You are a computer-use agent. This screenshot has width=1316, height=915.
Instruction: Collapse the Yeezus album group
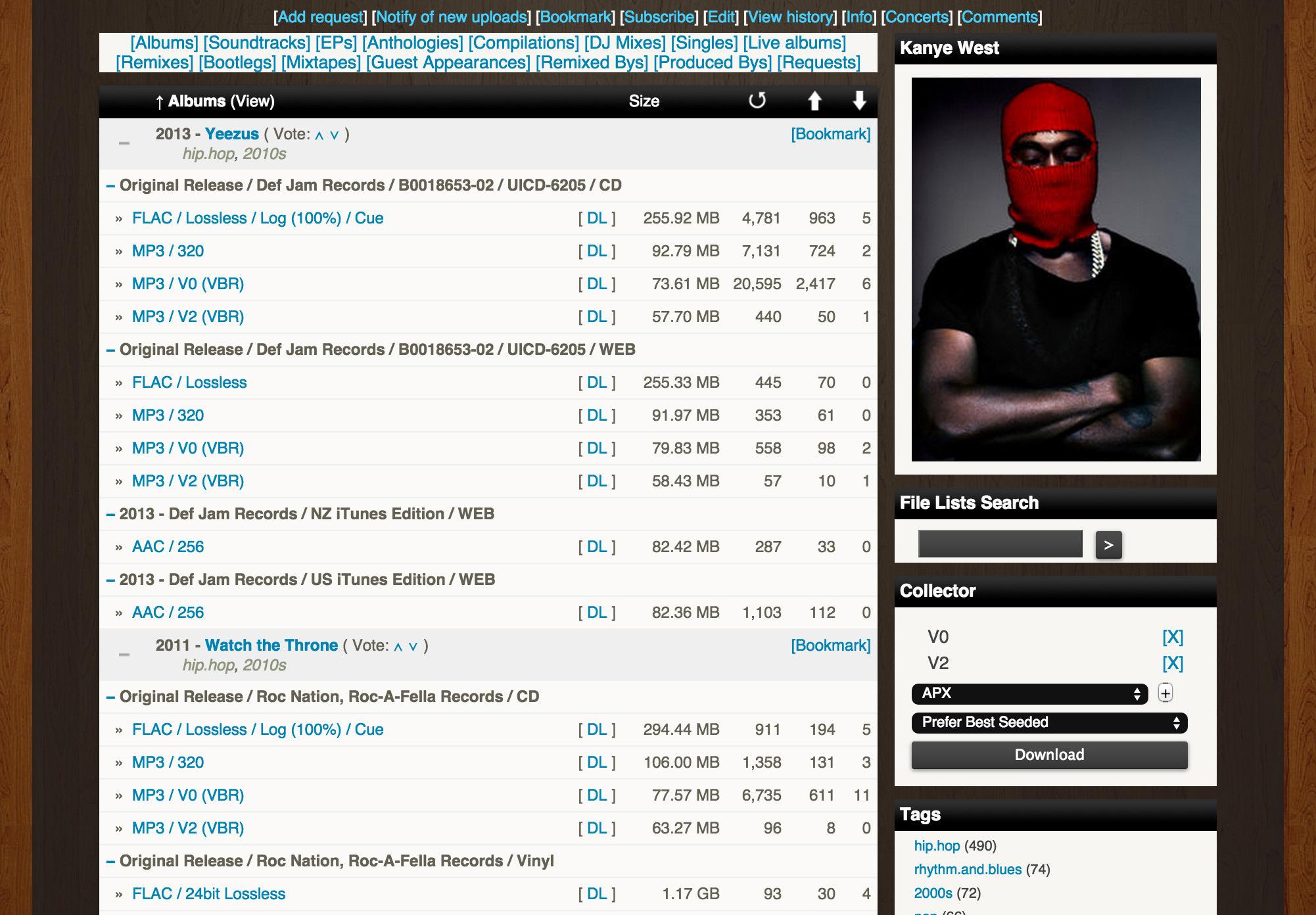coord(124,143)
